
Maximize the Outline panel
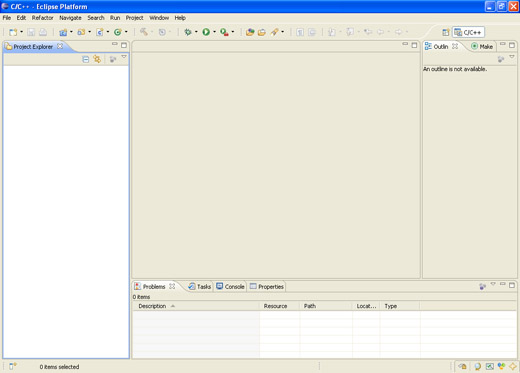[512, 45]
